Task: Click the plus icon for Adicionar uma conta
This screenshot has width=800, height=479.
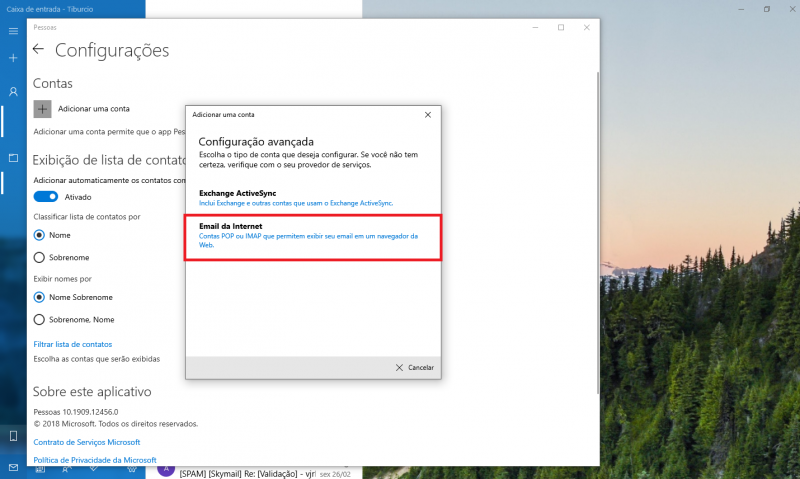Action: click(42, 109)
